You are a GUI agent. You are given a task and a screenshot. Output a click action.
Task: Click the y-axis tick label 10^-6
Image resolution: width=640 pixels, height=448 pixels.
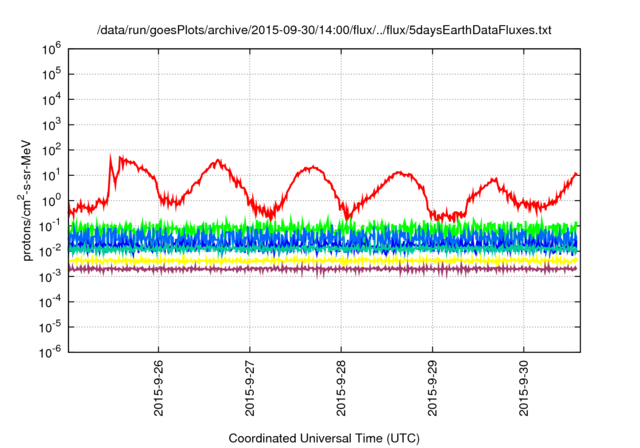tap(50, 353)
